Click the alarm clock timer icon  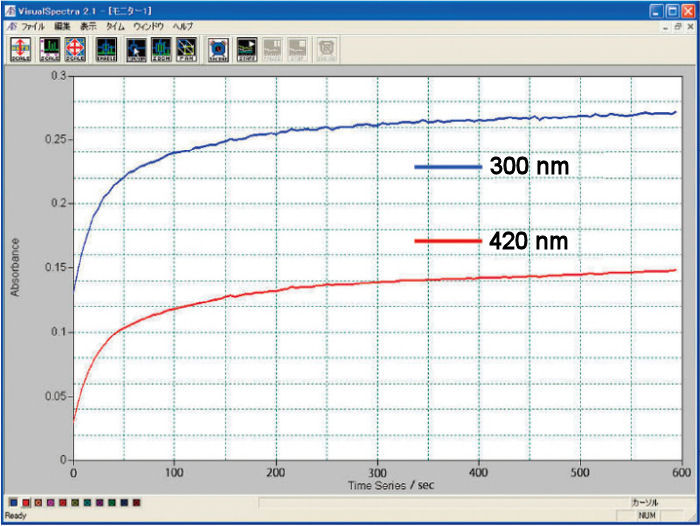[x=219, y=48]
